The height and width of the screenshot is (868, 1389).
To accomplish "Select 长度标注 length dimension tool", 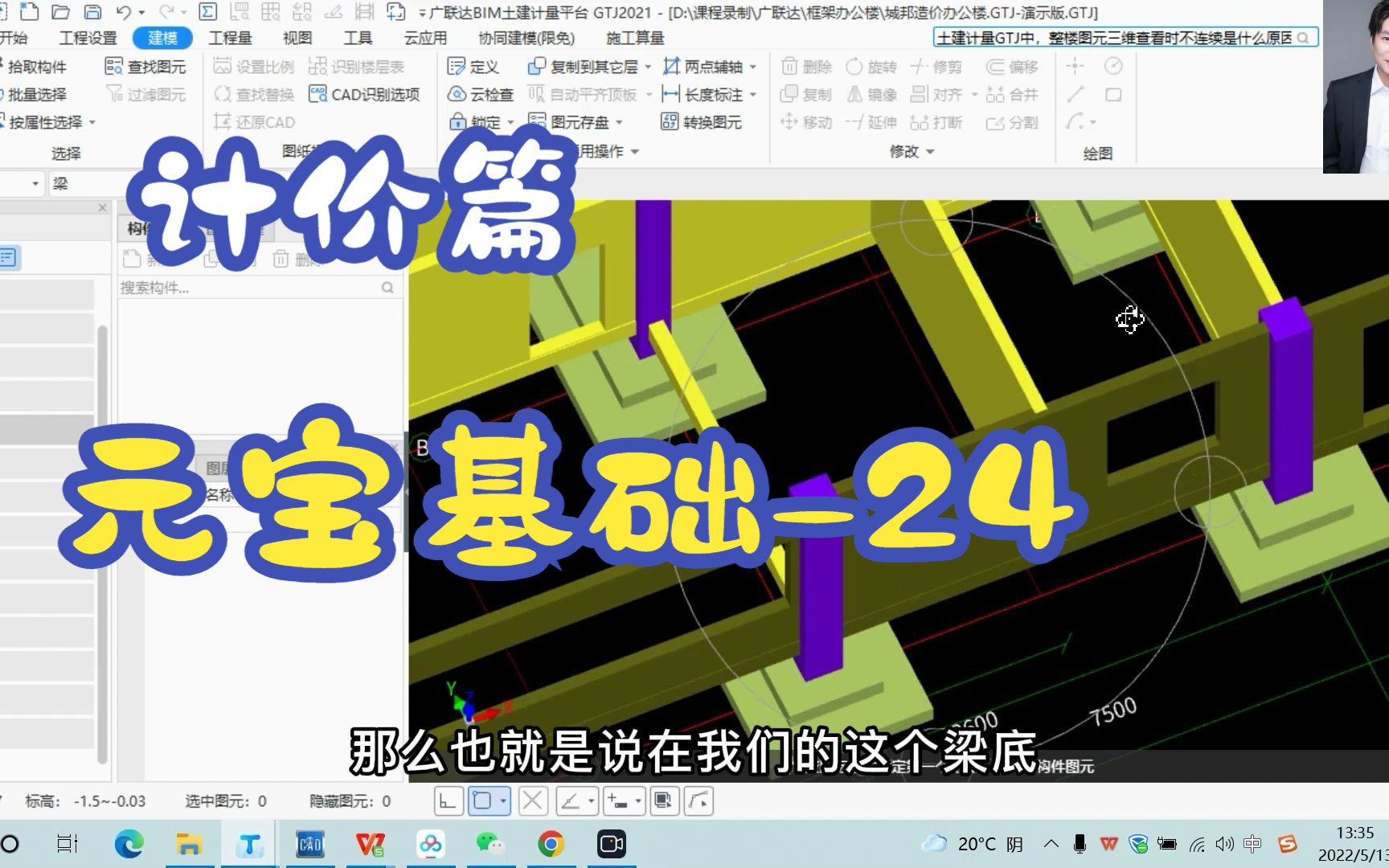I will click(x=703, y=94).
